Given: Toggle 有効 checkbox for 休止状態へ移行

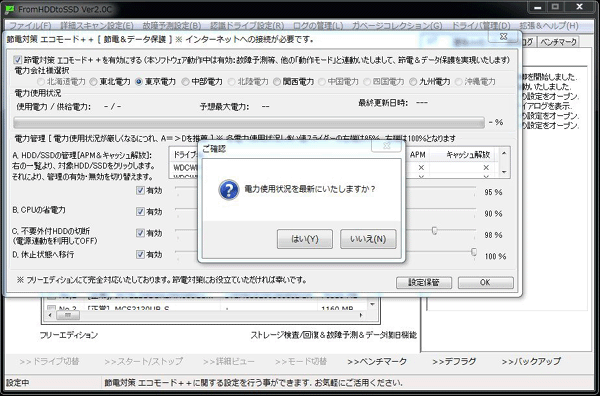Looking at the screenshot, I should (x=140, y=254).
